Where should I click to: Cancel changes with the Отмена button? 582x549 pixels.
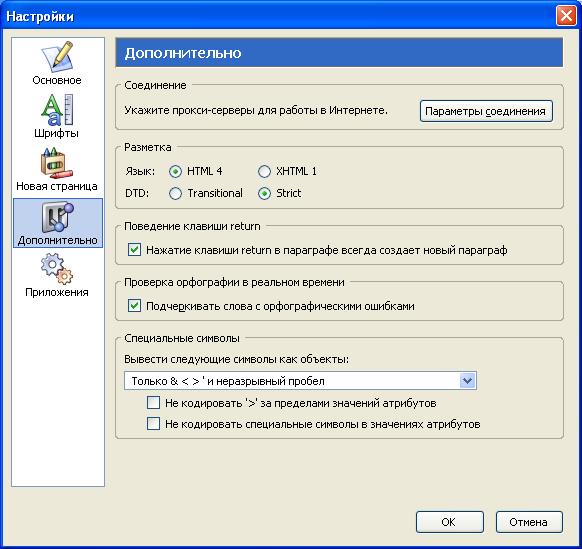tap(529, 522)
